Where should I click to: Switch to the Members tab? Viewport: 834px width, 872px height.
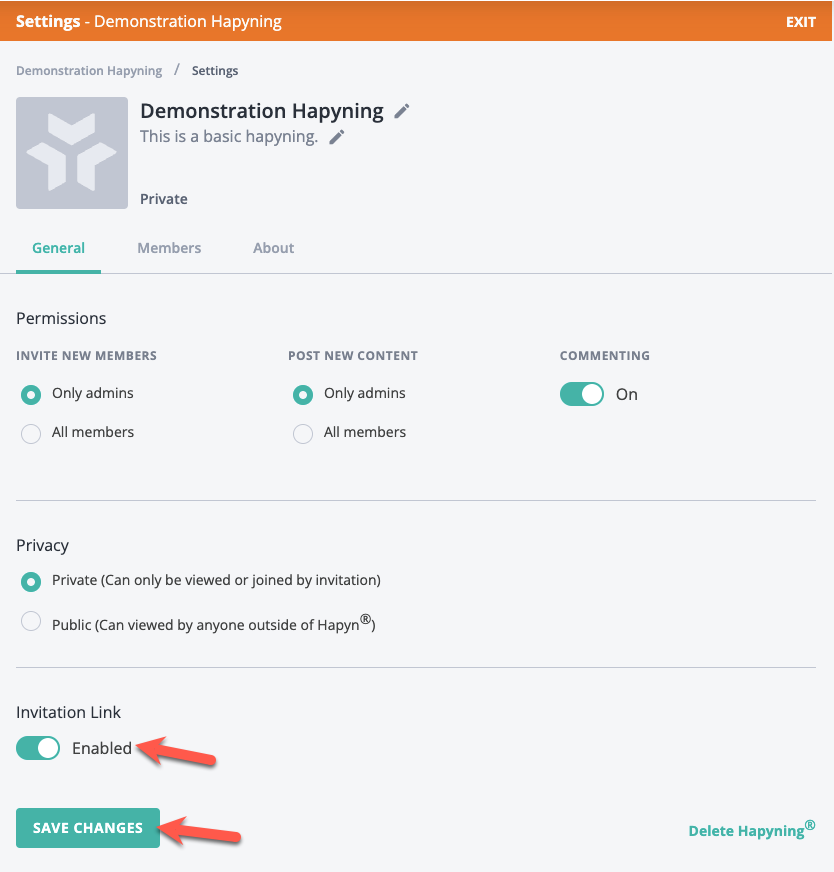[x=169, y=248]
